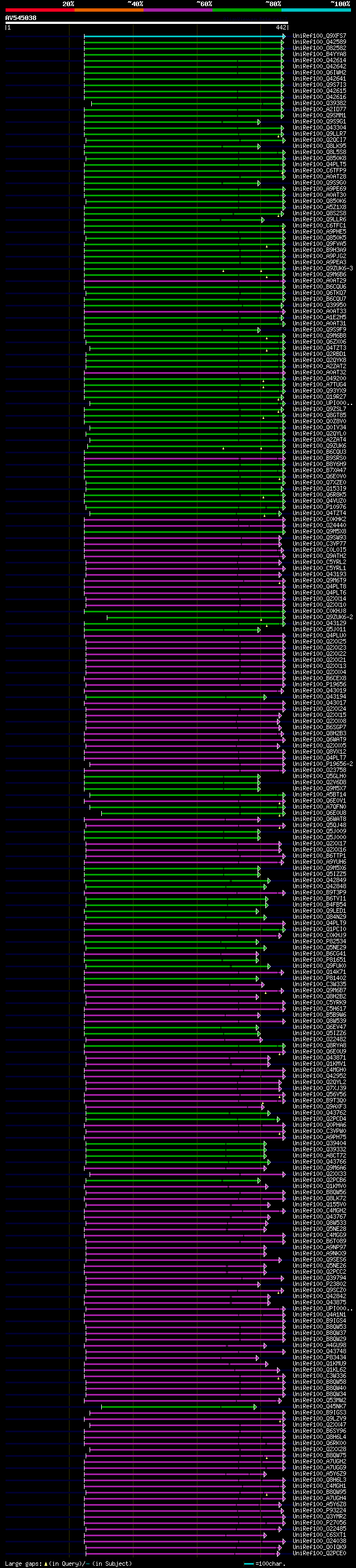Click the purple ~60% identity legend bar
This screenshot has width=356, height=1568.
[x=179, y=10]
